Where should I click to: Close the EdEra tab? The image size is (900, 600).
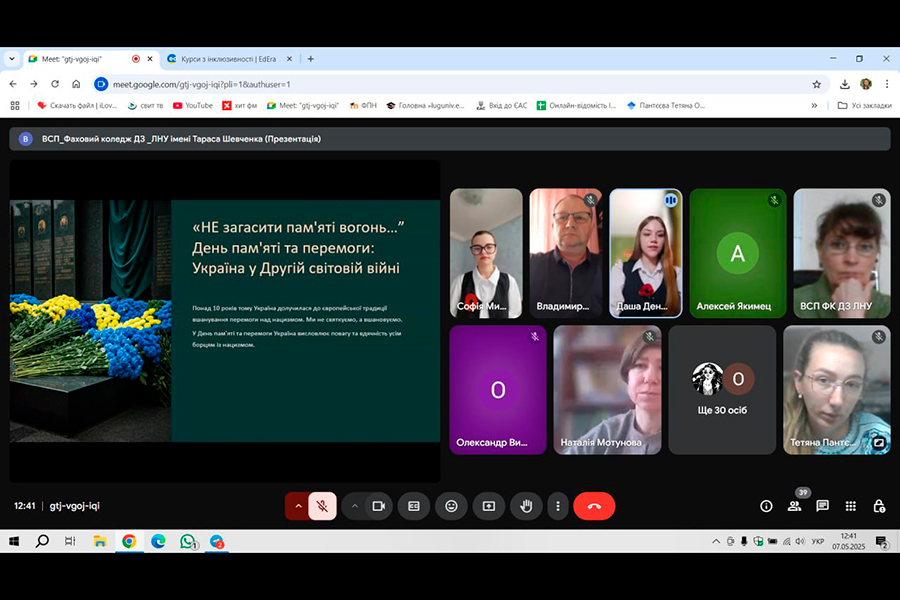289,59
